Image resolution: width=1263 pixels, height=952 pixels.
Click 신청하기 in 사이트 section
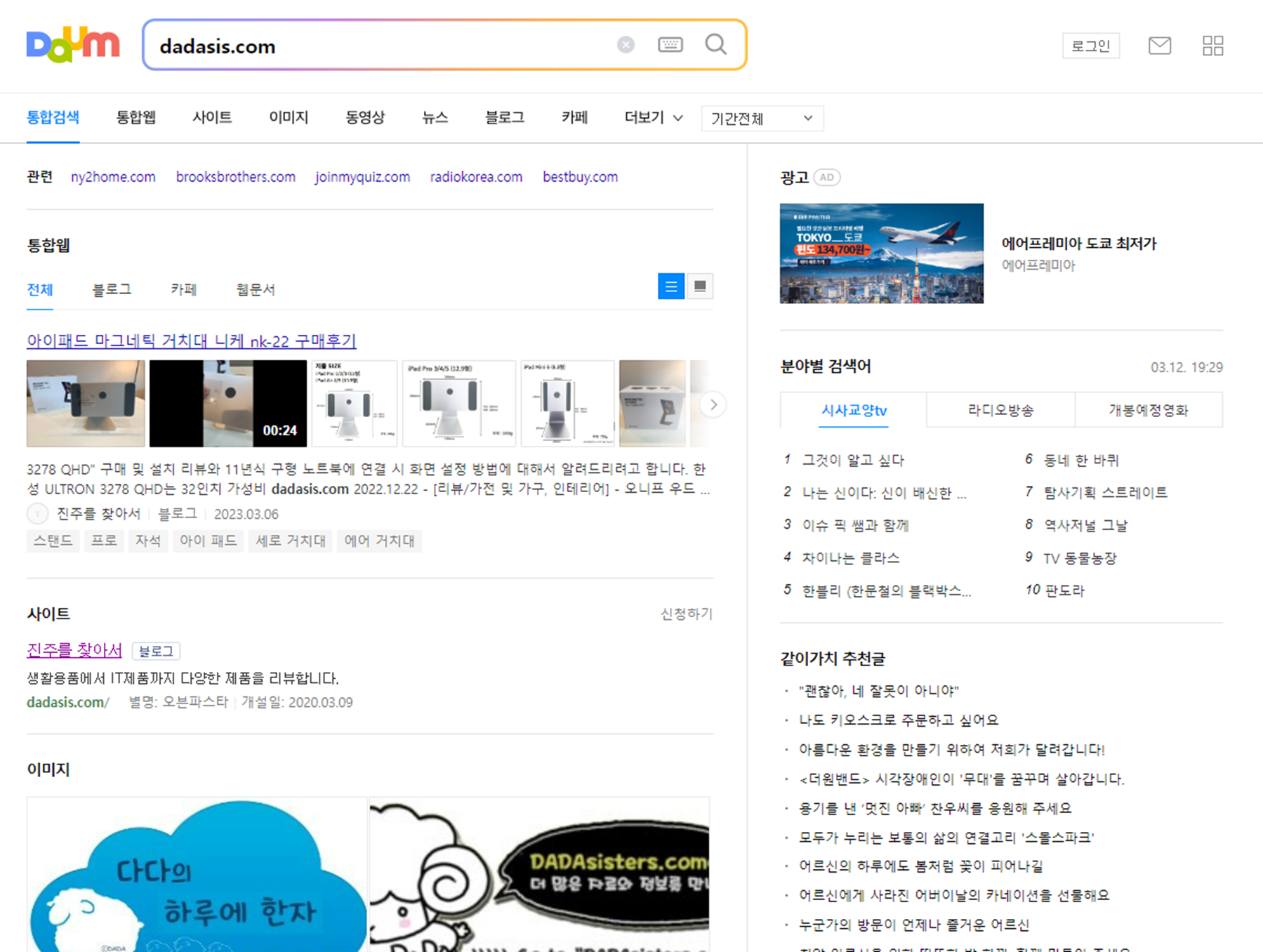coord(687,614)
